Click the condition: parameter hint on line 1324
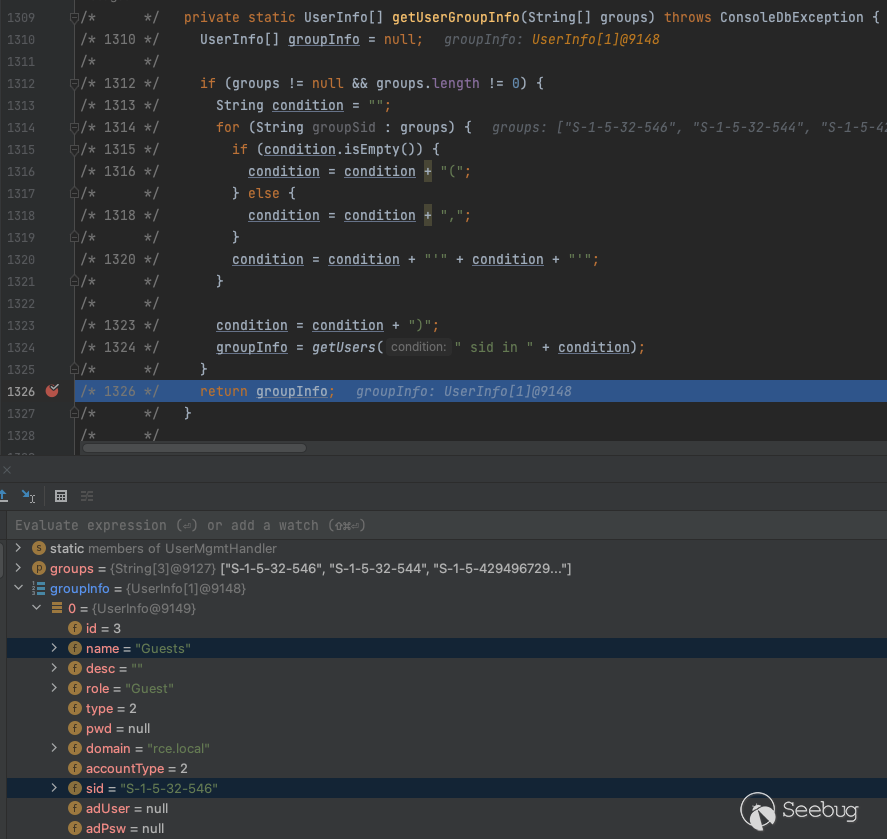Image resolution: width=887 pixels, height=839 pixels. 419,347
